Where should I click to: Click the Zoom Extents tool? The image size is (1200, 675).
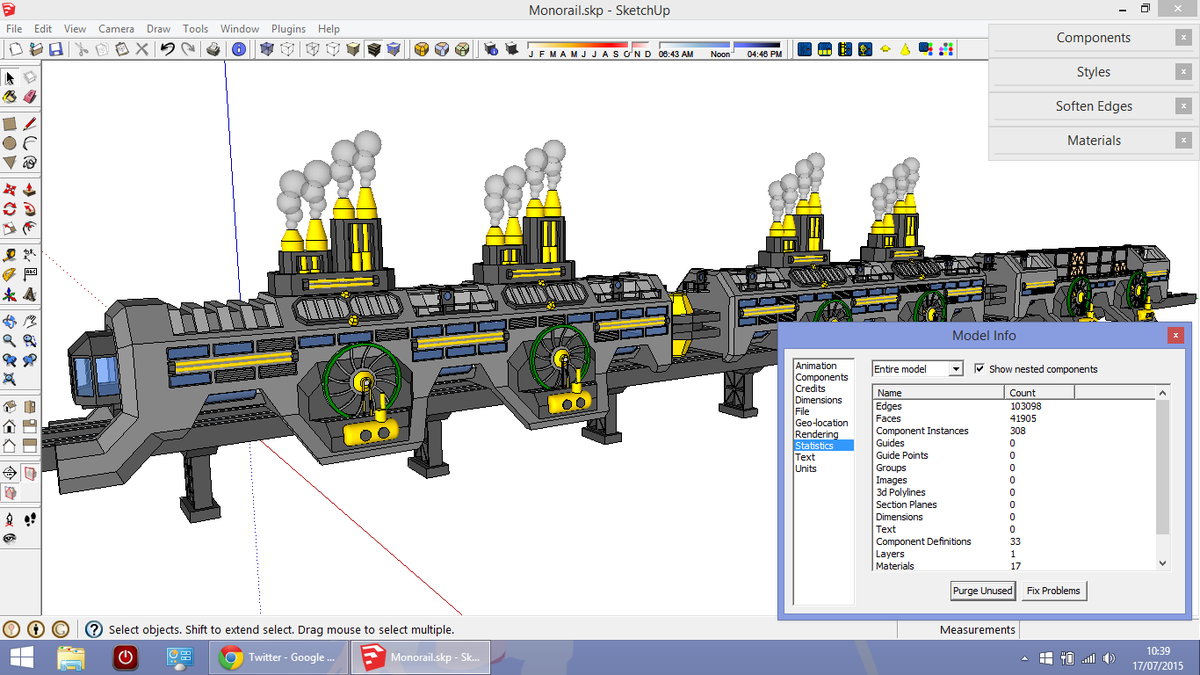(x=9, y=379)
